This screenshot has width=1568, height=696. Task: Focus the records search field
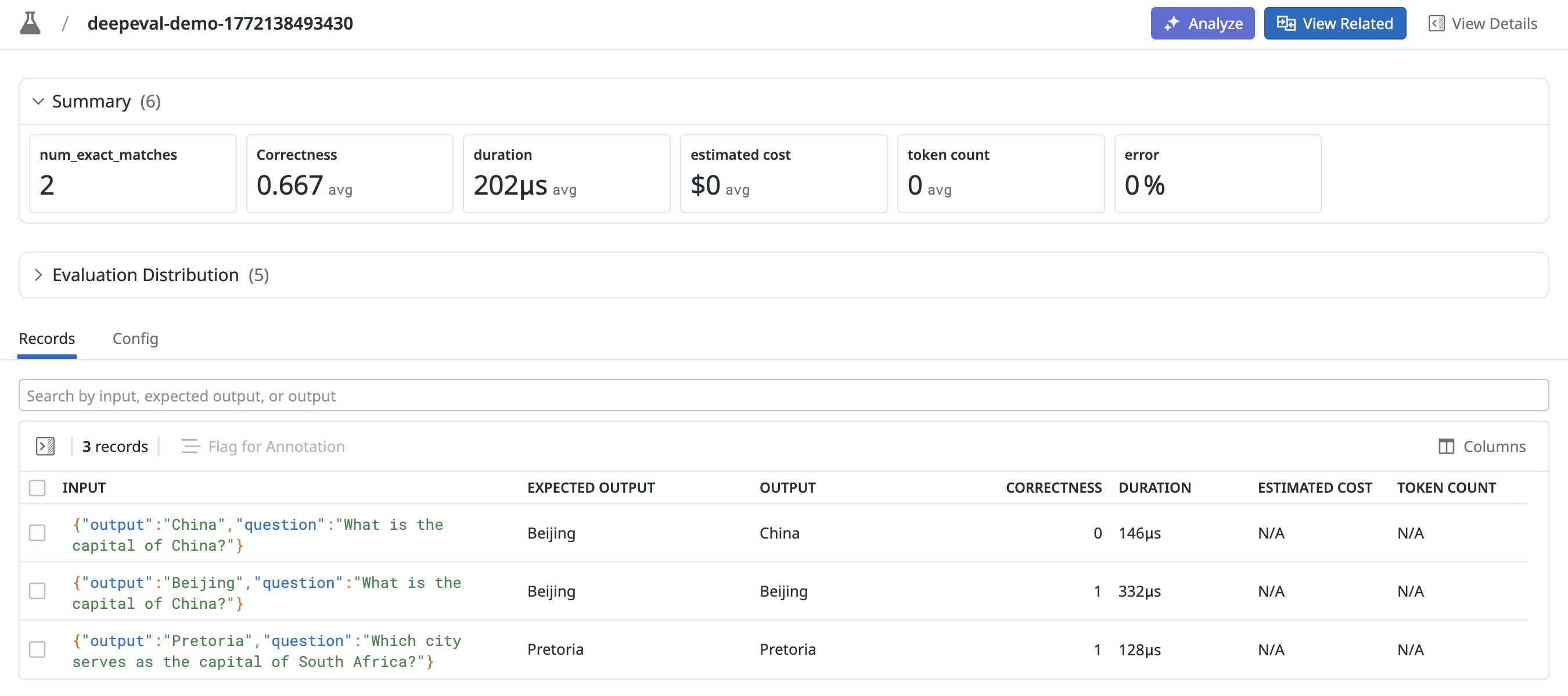coord(783,396)
